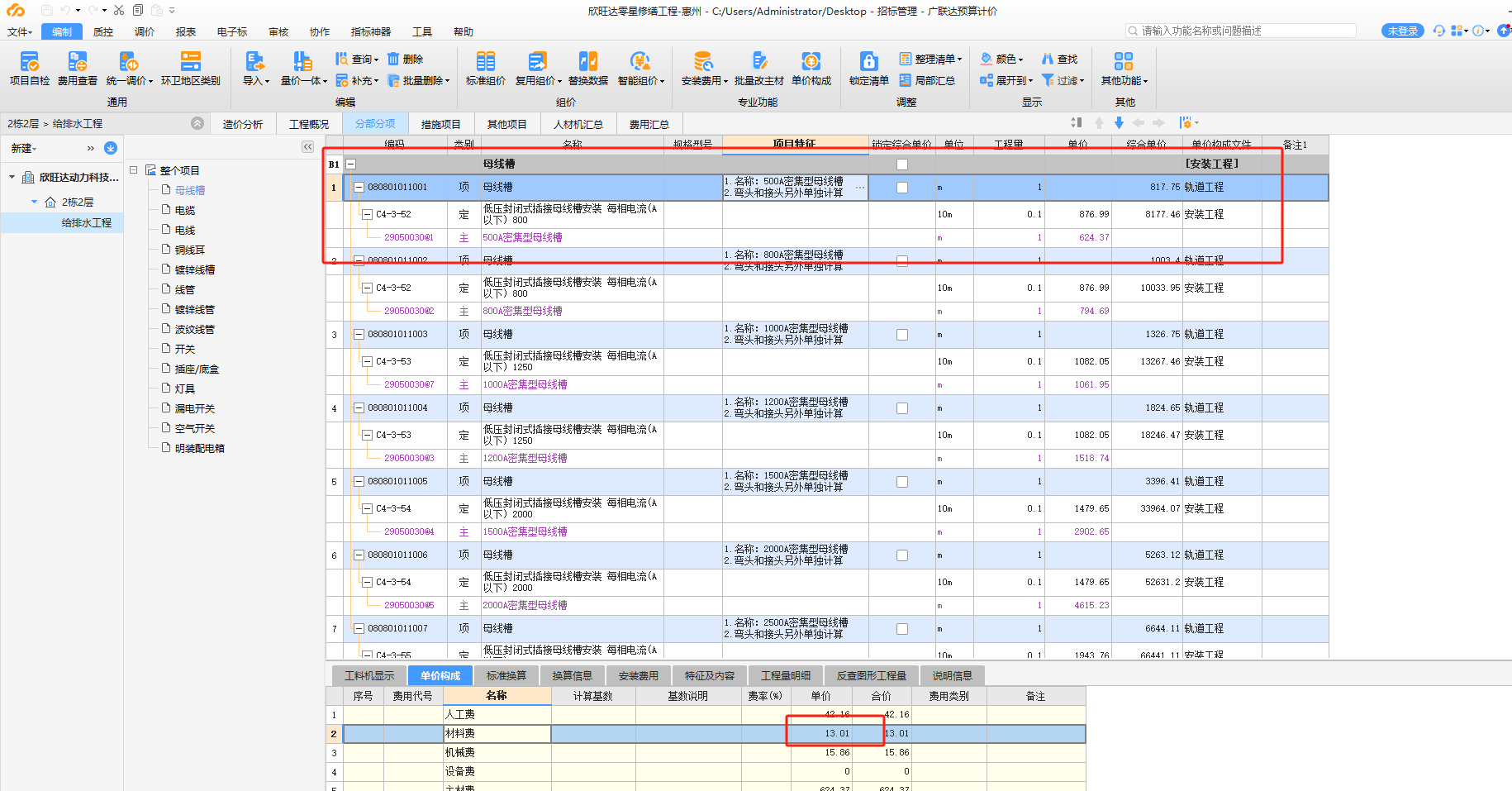Select 镀锌线槽 in the section tree
The width and height of the screenshot is (1512, 791).
pyautogui.click(x=195, y=269)
